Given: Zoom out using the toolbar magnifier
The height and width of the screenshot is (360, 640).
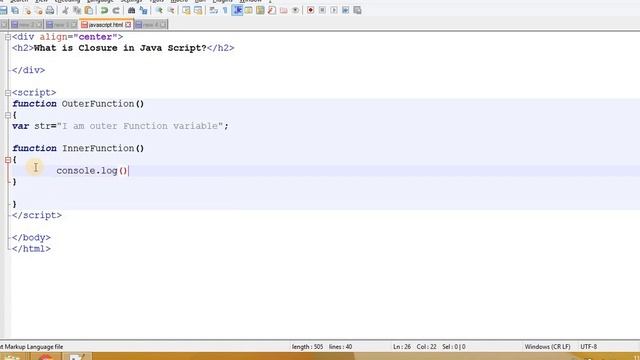Looking at the screenshot, I should pyautogui.click(x=171, y=10).
